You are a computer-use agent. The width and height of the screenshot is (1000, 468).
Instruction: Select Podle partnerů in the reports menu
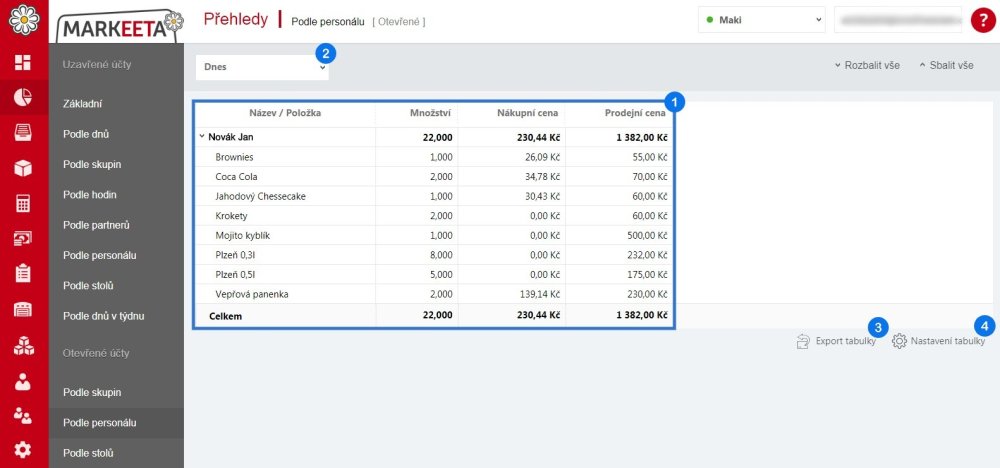tap(95, 225)
